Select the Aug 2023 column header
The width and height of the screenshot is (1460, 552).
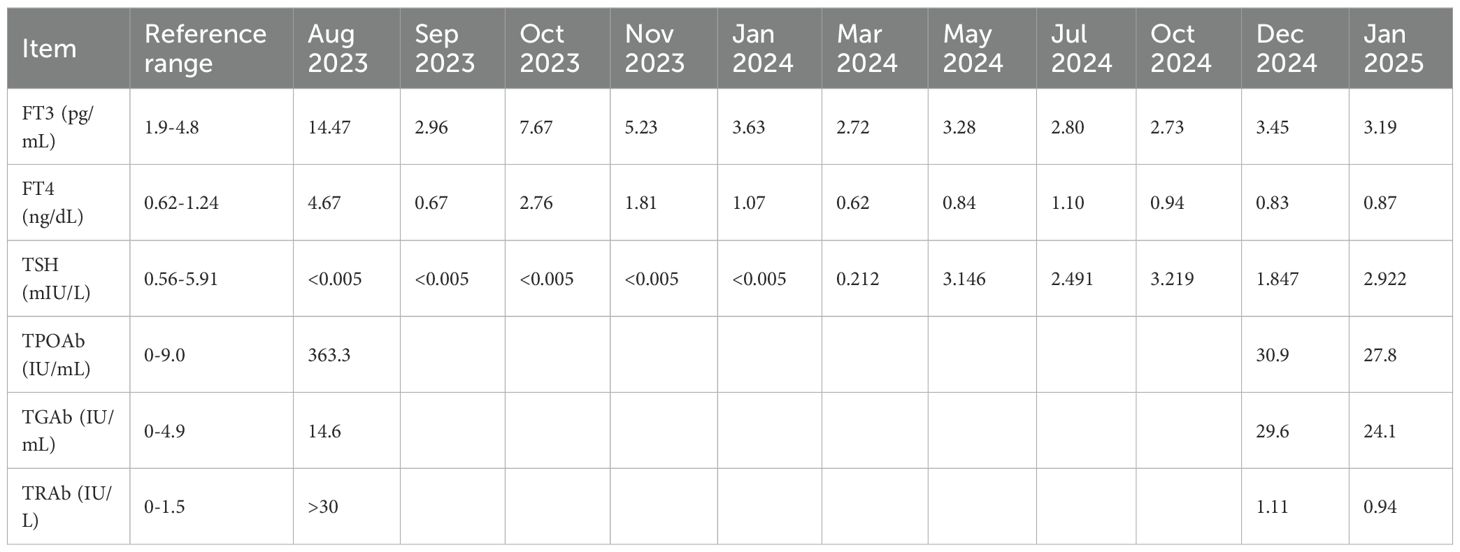(x=338, y=48)
